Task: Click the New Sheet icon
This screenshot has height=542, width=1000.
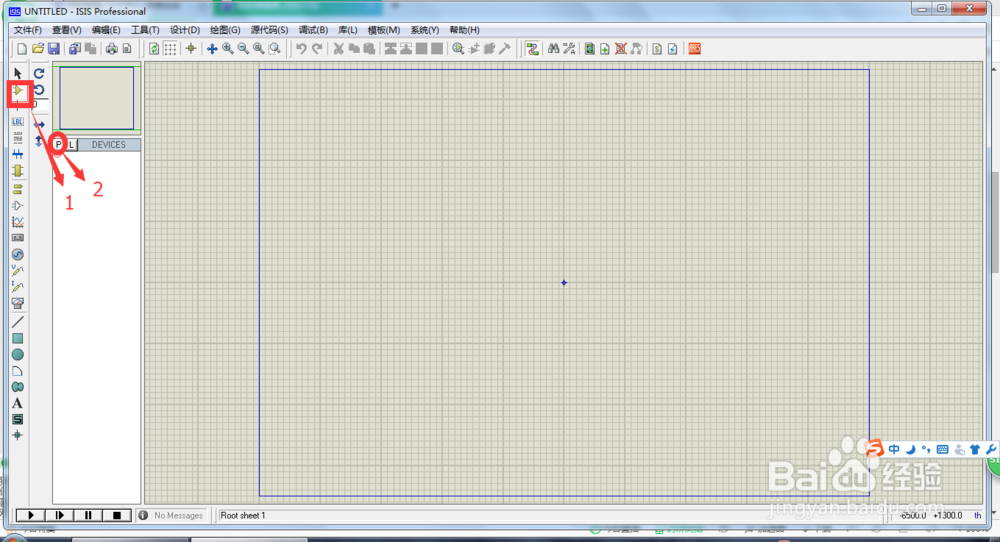Action: click(x=605, y=49)
